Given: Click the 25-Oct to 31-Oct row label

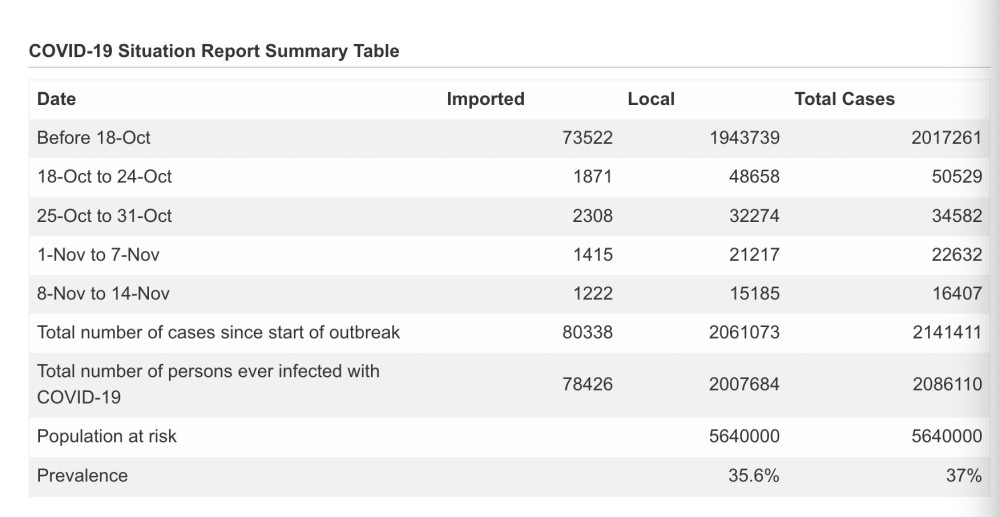Looking at the screenshot, I should [105, 215].
